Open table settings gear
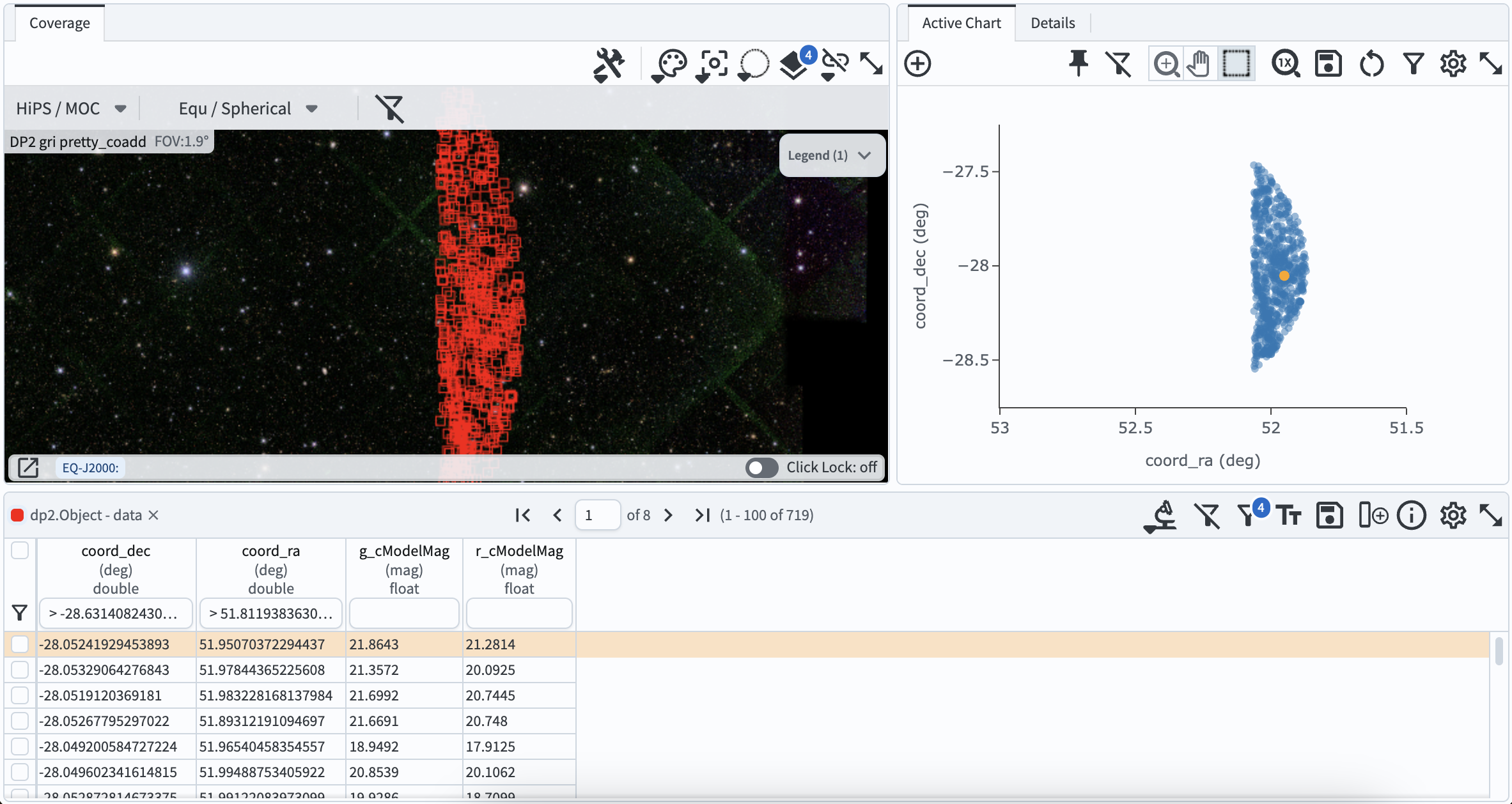This screenshot has width=1512, height=804. tap(1453, 515)
